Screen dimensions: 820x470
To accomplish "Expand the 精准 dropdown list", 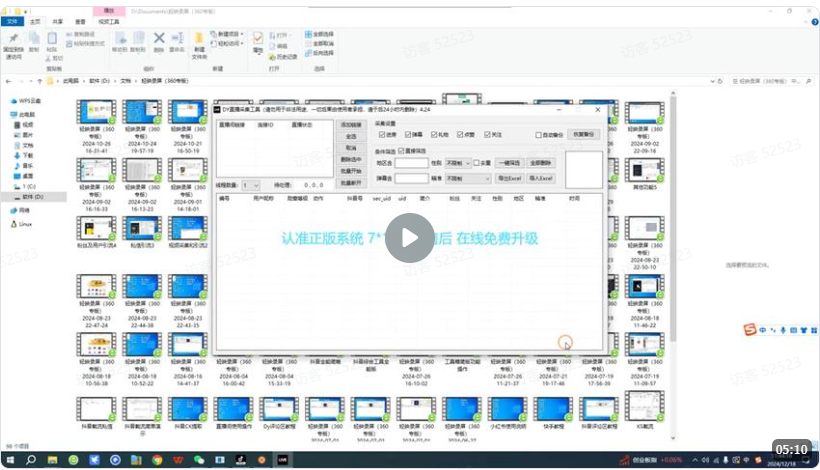I will click(x=467, y=177).
